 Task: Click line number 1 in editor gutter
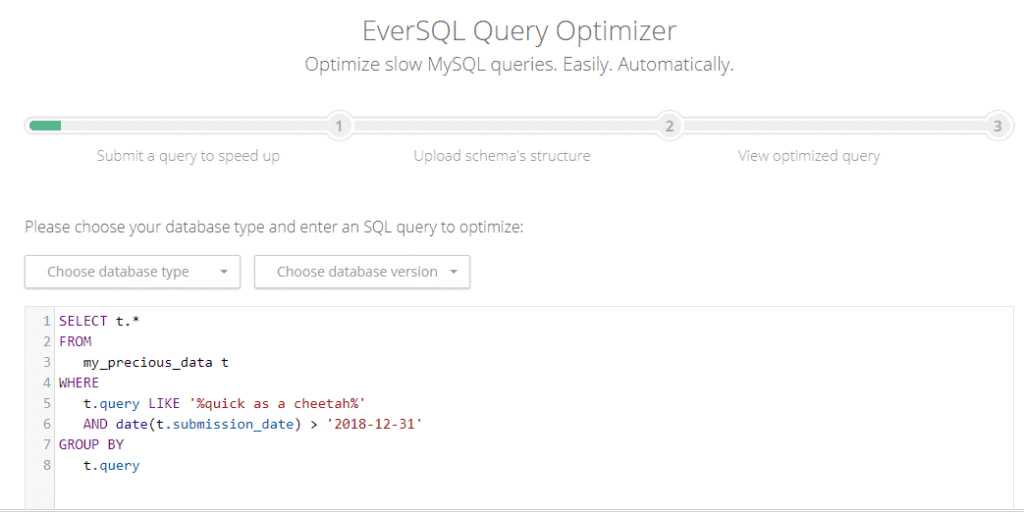(46, 321)
